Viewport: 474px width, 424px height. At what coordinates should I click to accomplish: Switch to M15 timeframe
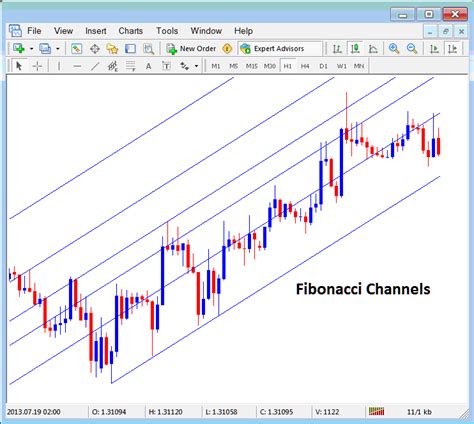click(252, 66)
